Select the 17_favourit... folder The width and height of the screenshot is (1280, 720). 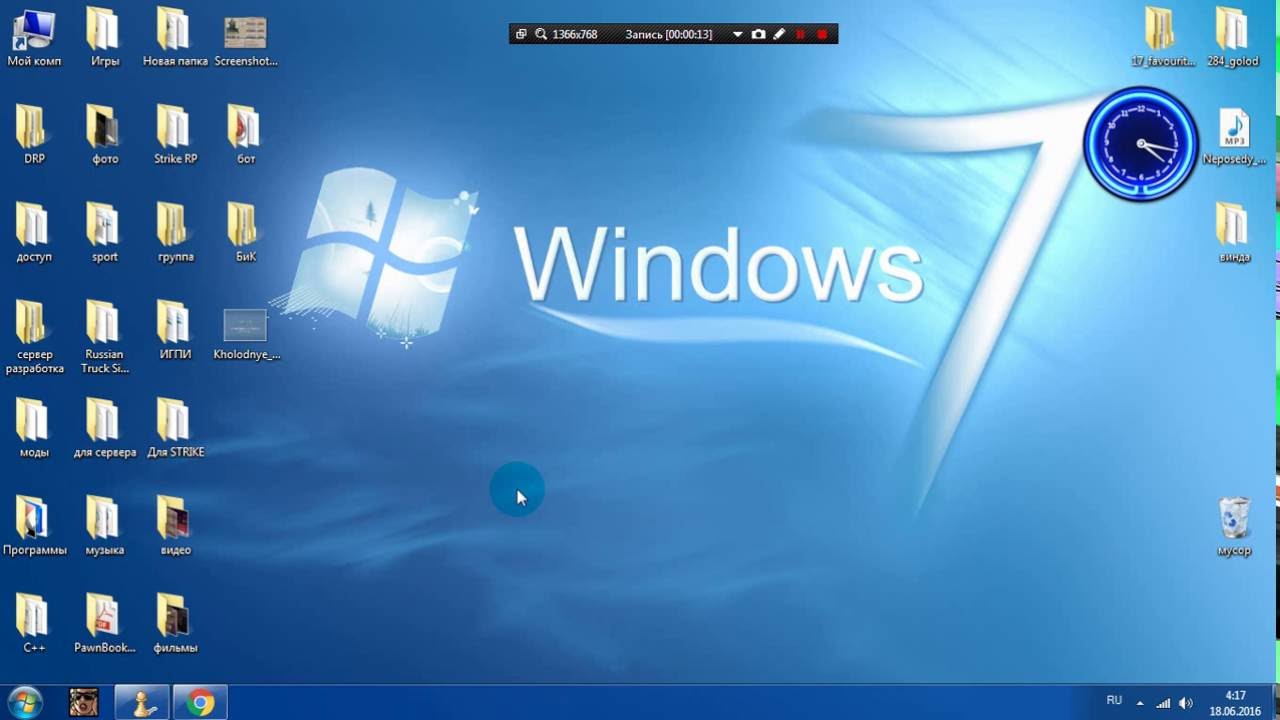point(1163,38)
